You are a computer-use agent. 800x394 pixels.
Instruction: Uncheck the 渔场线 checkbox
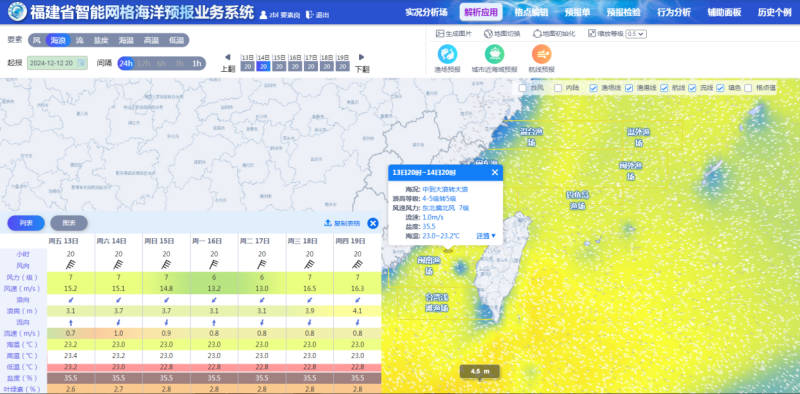pos(593,88)
